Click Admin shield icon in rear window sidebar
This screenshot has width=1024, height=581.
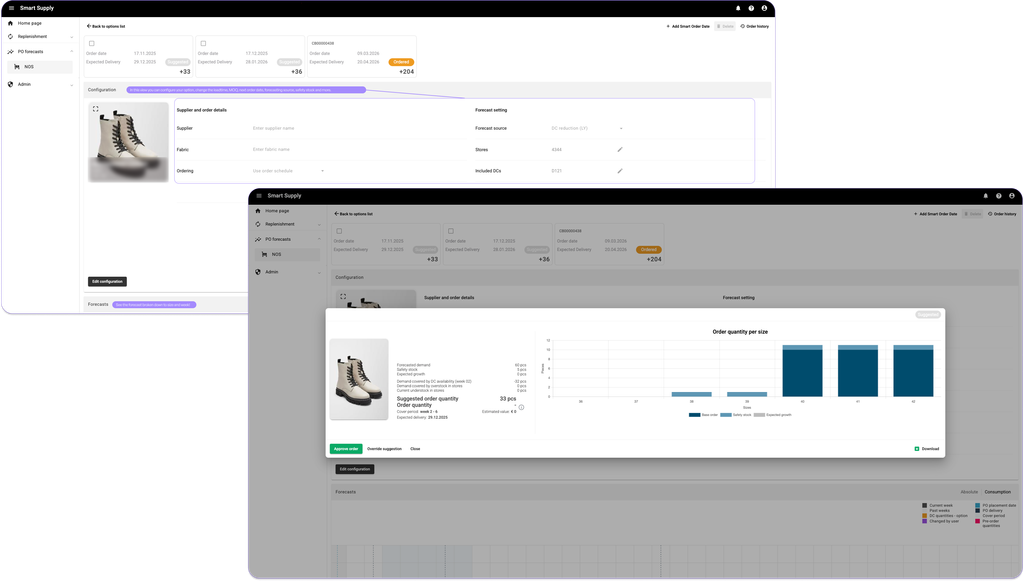pyautogui.click(x=10, y=84)
